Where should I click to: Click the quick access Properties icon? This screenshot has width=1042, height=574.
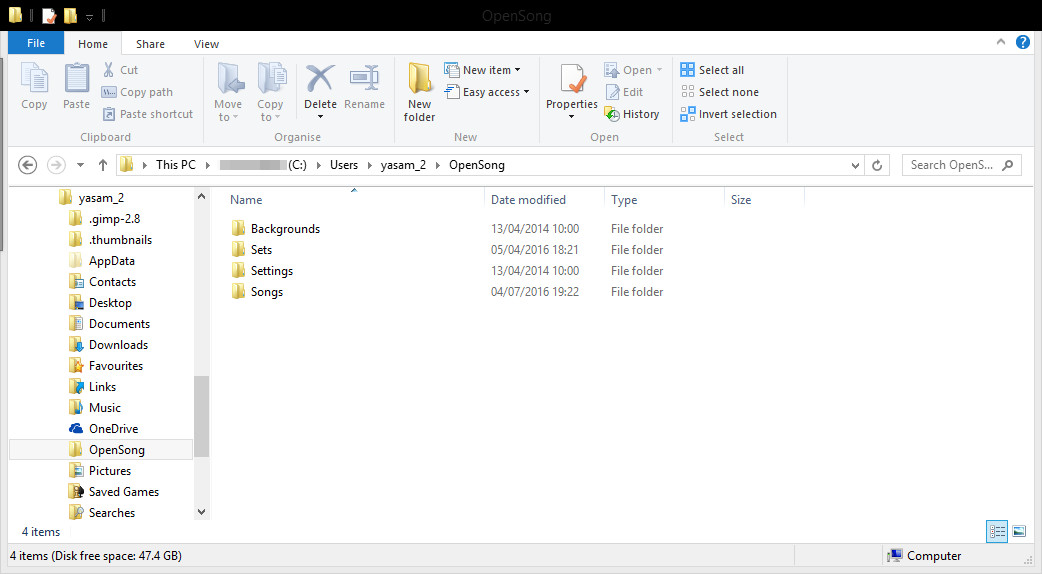coord(49,15)
